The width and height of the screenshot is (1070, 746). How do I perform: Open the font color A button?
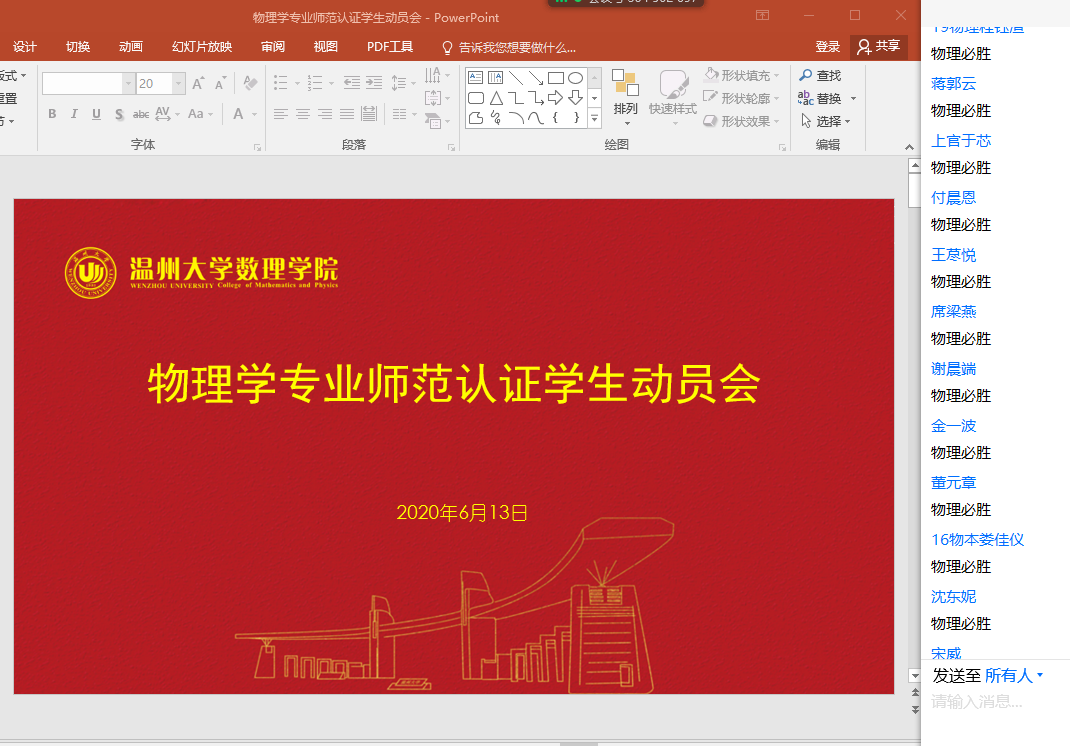238,114
